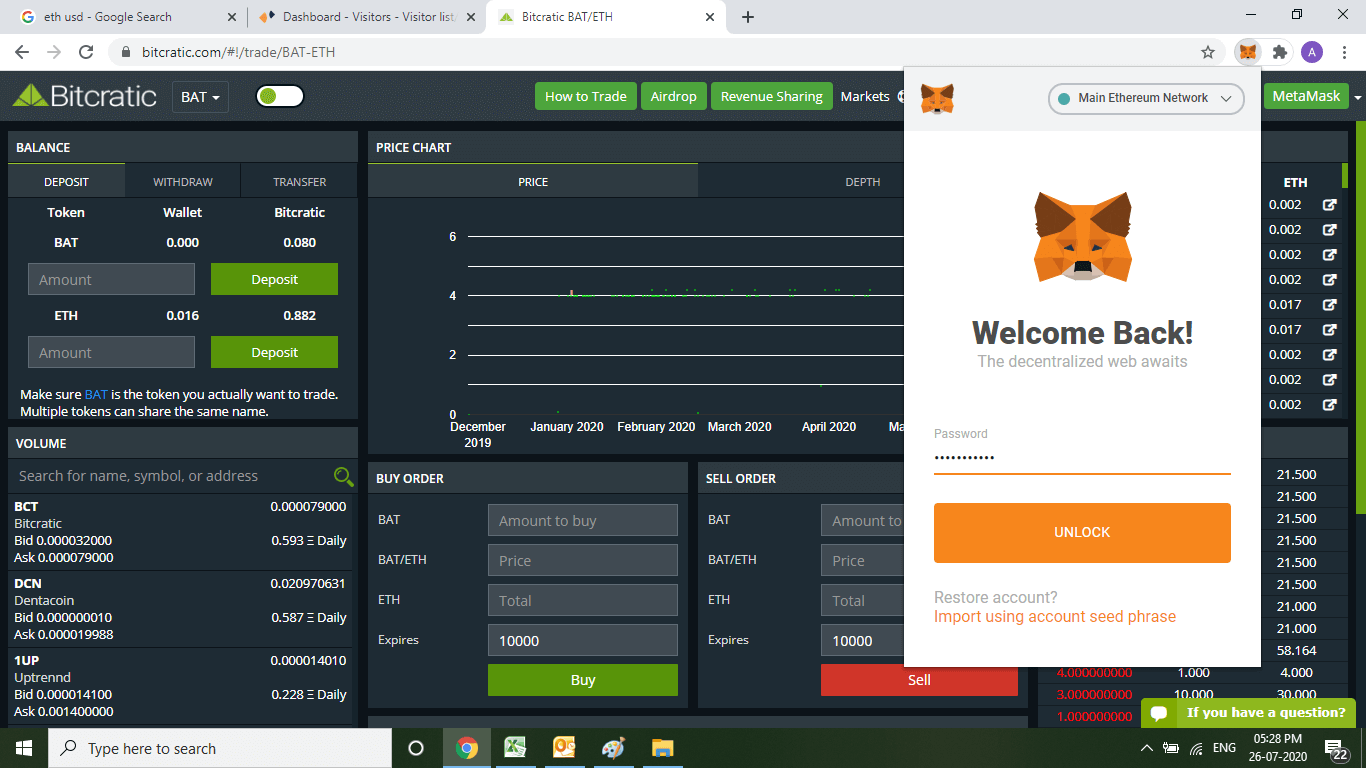This screenshot has height=768, width=1366.
Task: Show the DEPTH chart tab
Action: pos(862,182)
